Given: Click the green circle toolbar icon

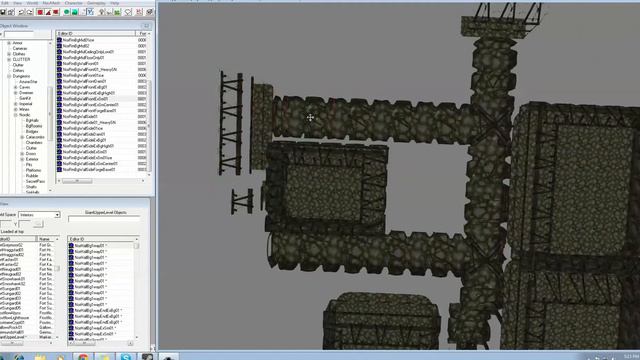Looking at the screenshot, I should (67, 12).
